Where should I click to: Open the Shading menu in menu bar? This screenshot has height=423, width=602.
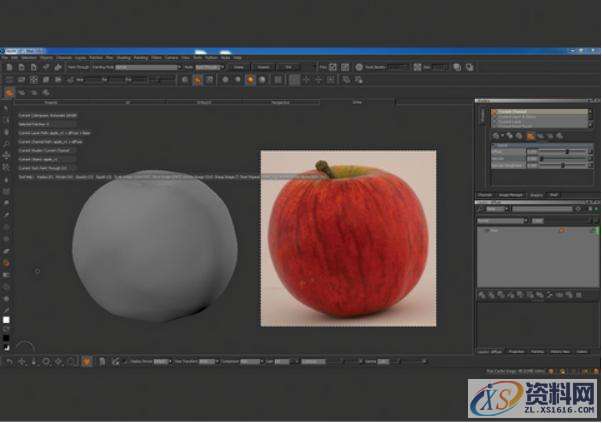pyautogui.click(x=123, y=57)
